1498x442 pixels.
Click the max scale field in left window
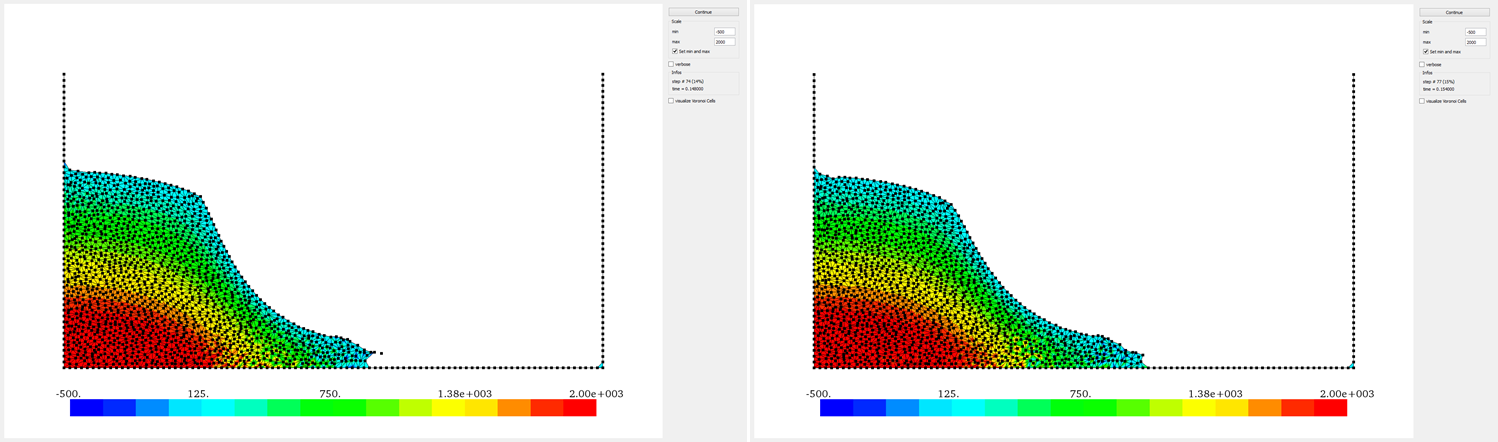coord(724,42)
